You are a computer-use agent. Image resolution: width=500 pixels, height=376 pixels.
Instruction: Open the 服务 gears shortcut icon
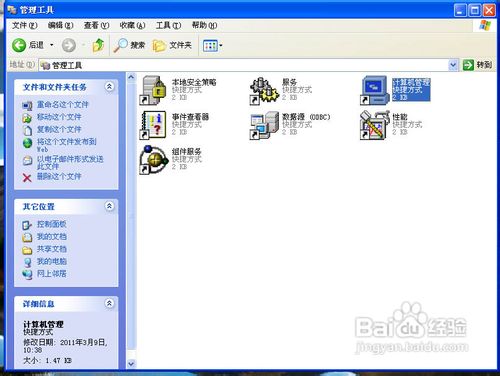pyautogui.click(x=264, y=91)
